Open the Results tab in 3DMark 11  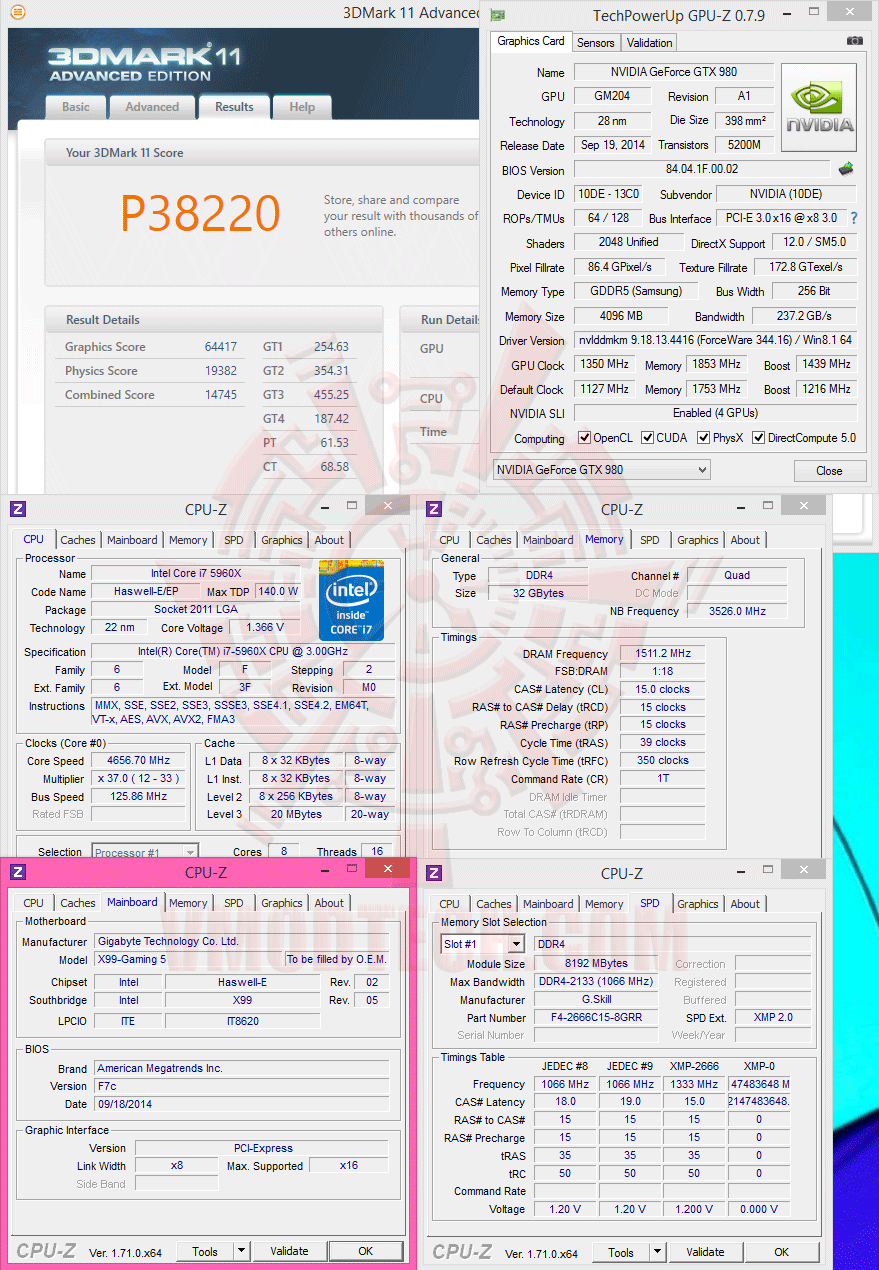pyautogui.click(x=234, y=106)
